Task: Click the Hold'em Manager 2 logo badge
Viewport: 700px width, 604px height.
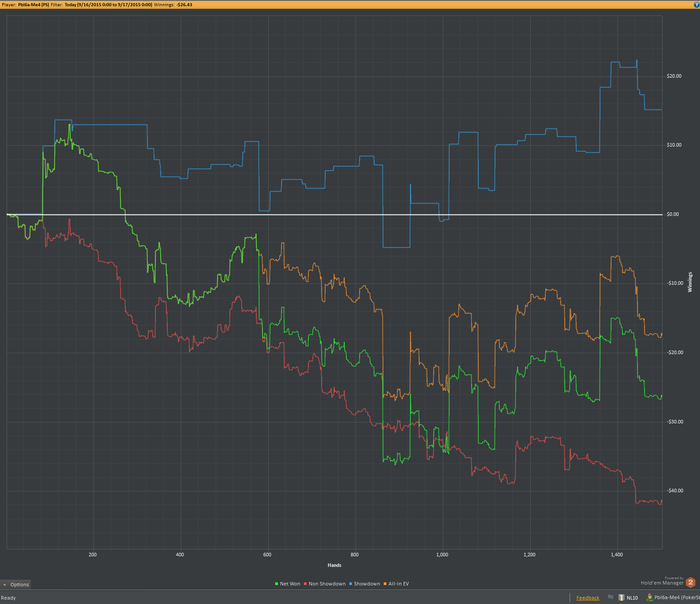Action: 690,582
